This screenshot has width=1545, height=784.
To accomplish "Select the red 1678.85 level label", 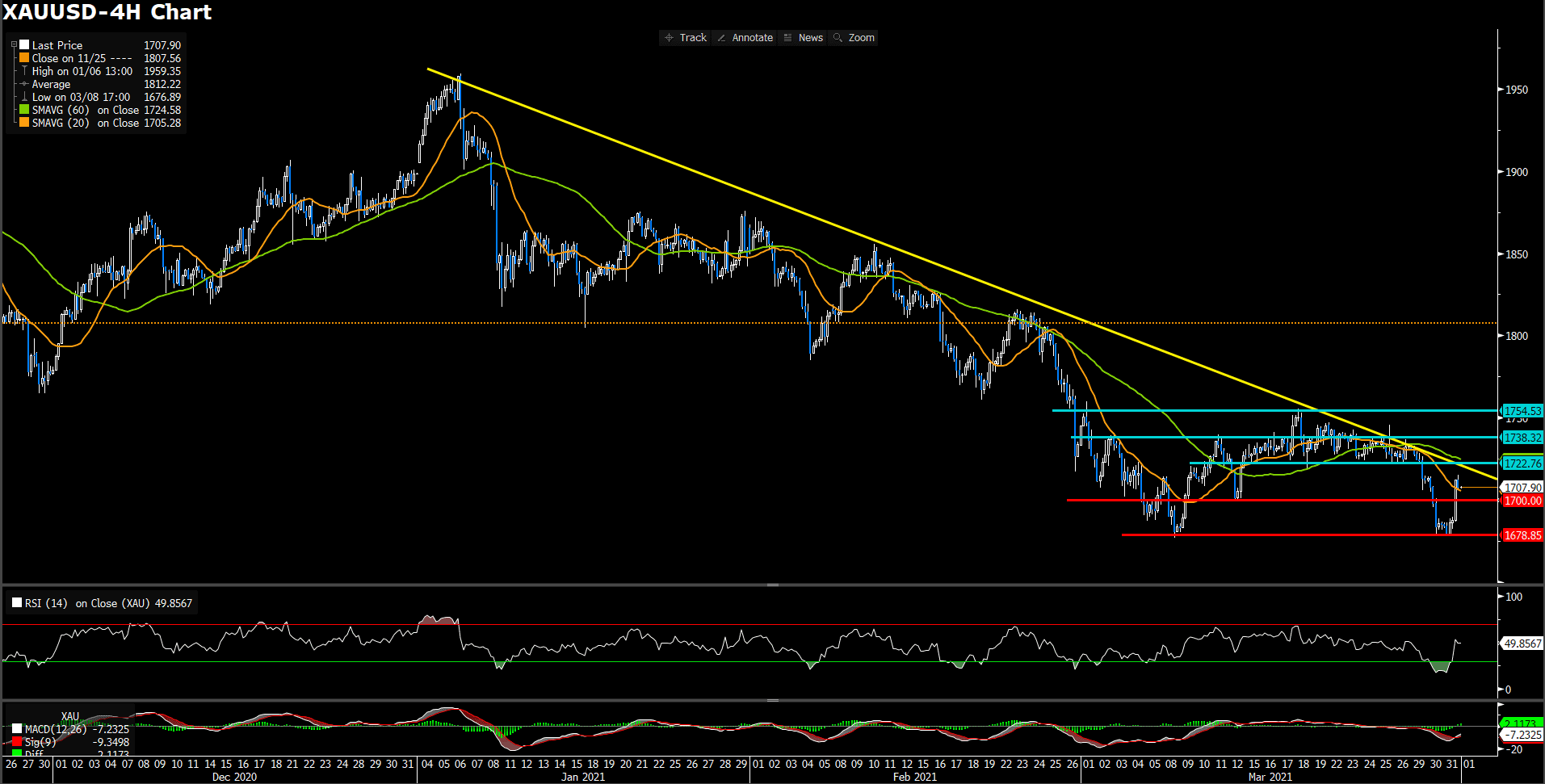I will point(1522,535).
